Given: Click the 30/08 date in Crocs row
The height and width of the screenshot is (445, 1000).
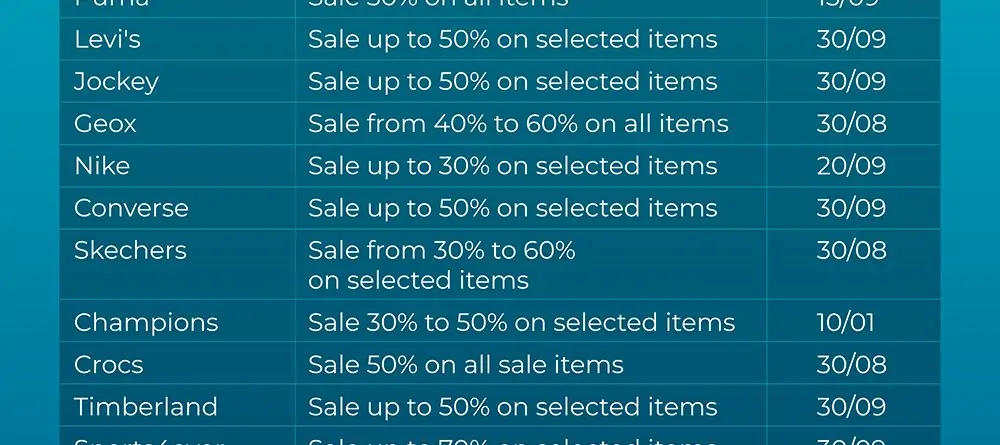Looking at the screenshot, I should 851,365.
